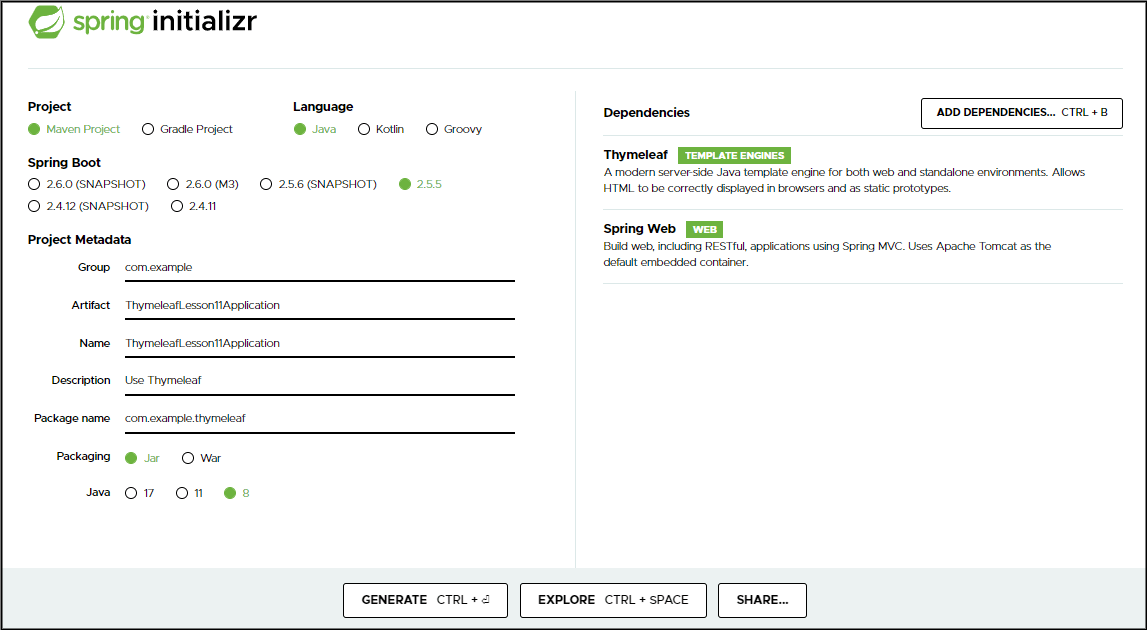Select Maven Project radio button
The image size is (1147, 630).
tap(34, 129)
